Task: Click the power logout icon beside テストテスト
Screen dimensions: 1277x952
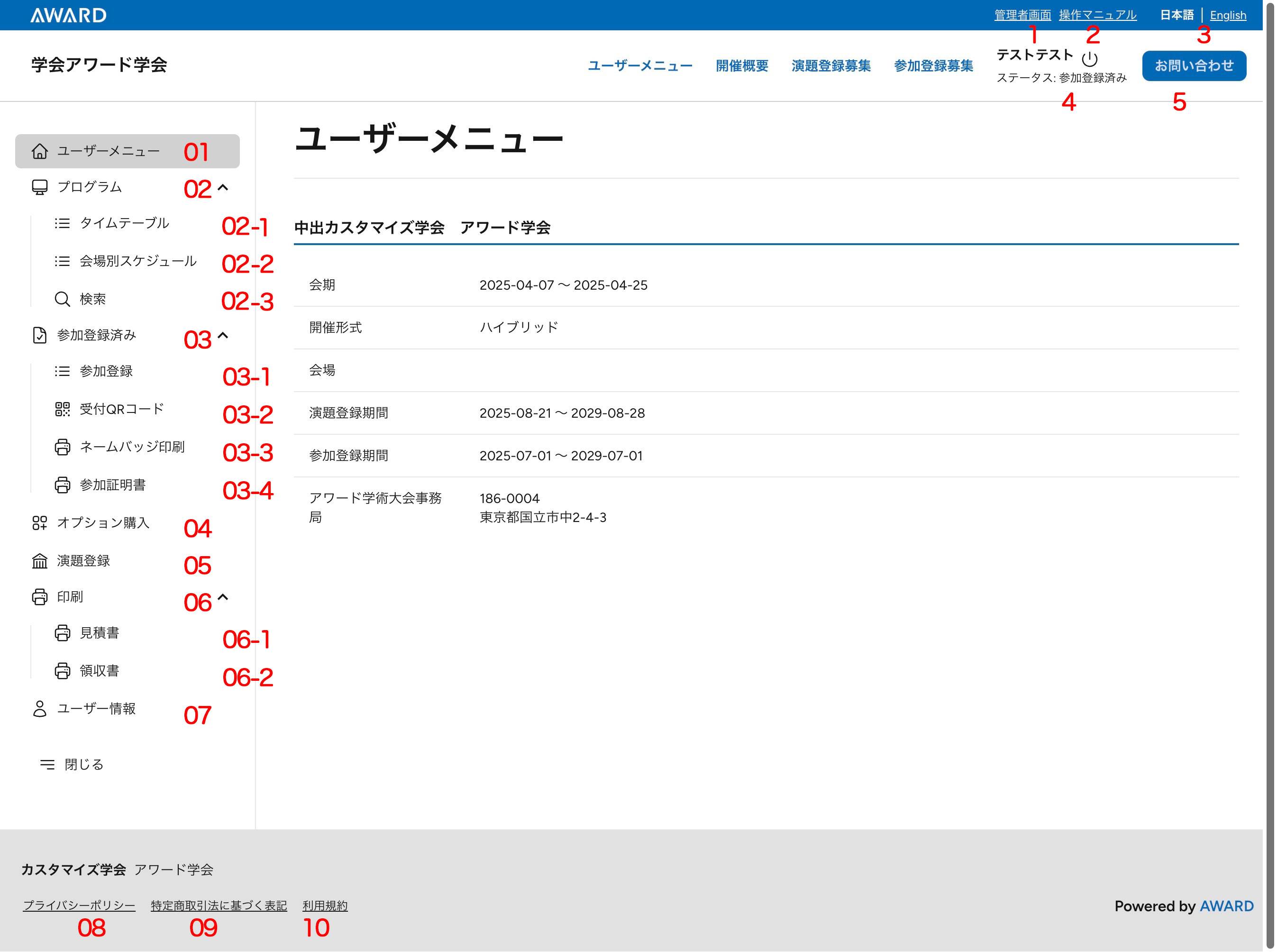Action: (1089, 59)
